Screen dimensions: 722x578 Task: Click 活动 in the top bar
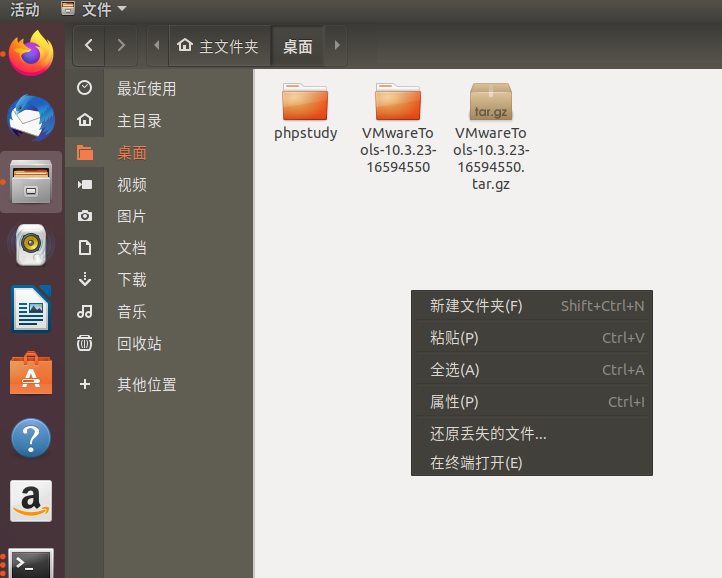point(25,10)
